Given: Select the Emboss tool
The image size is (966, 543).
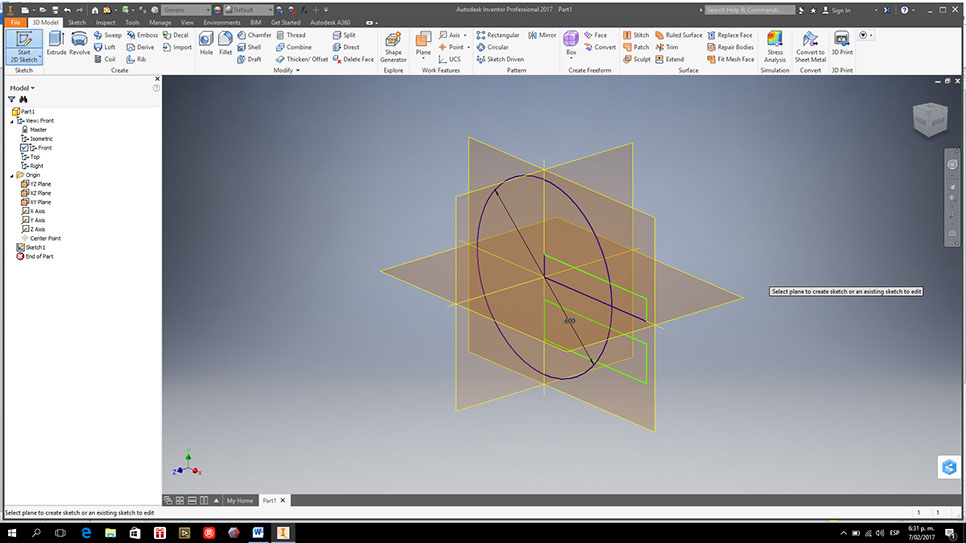Looking at the screenshot, I should [142, 35].
